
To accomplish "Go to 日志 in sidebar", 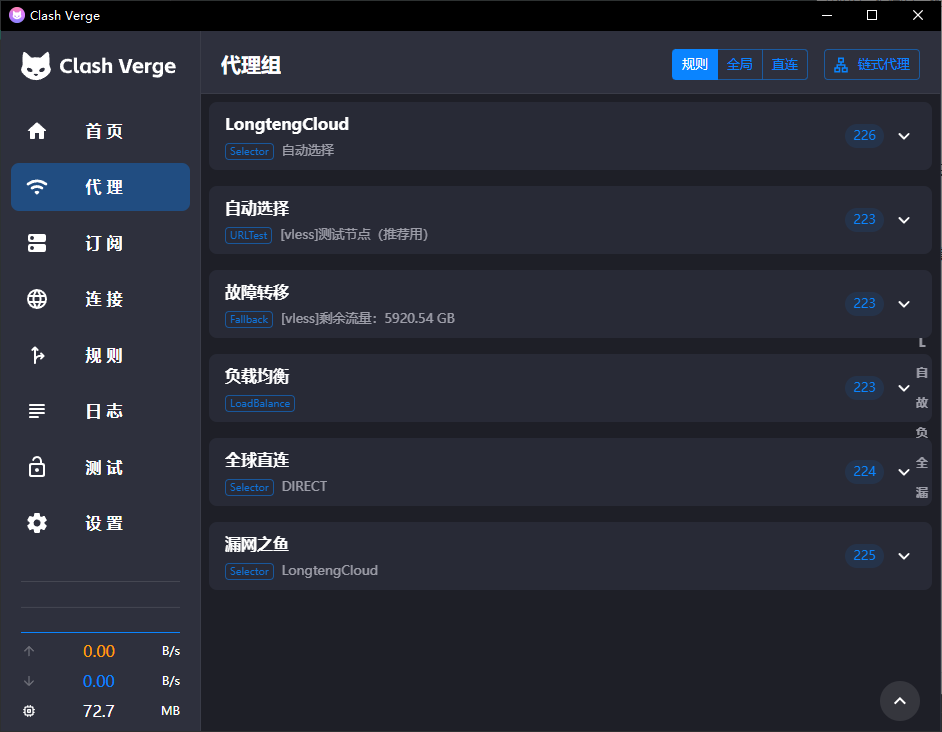I will point(100,411).
